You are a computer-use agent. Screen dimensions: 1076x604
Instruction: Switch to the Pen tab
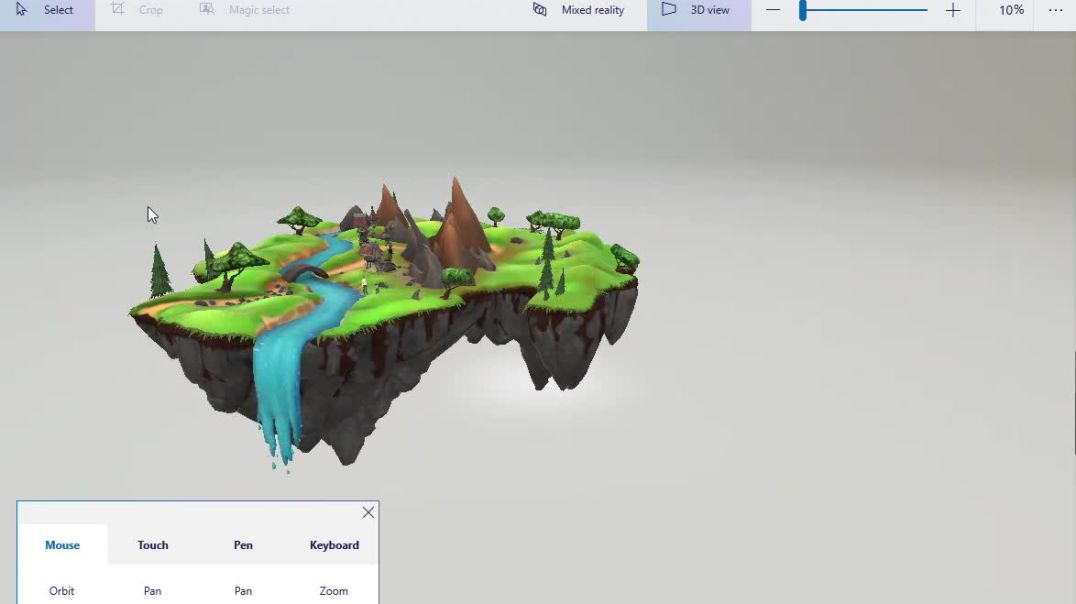pos(243,545)
